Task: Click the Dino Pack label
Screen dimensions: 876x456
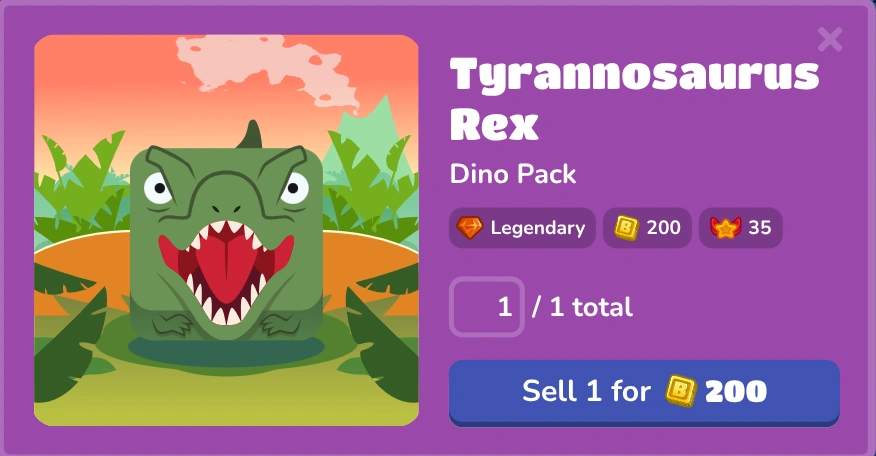Action: [513, 174]
